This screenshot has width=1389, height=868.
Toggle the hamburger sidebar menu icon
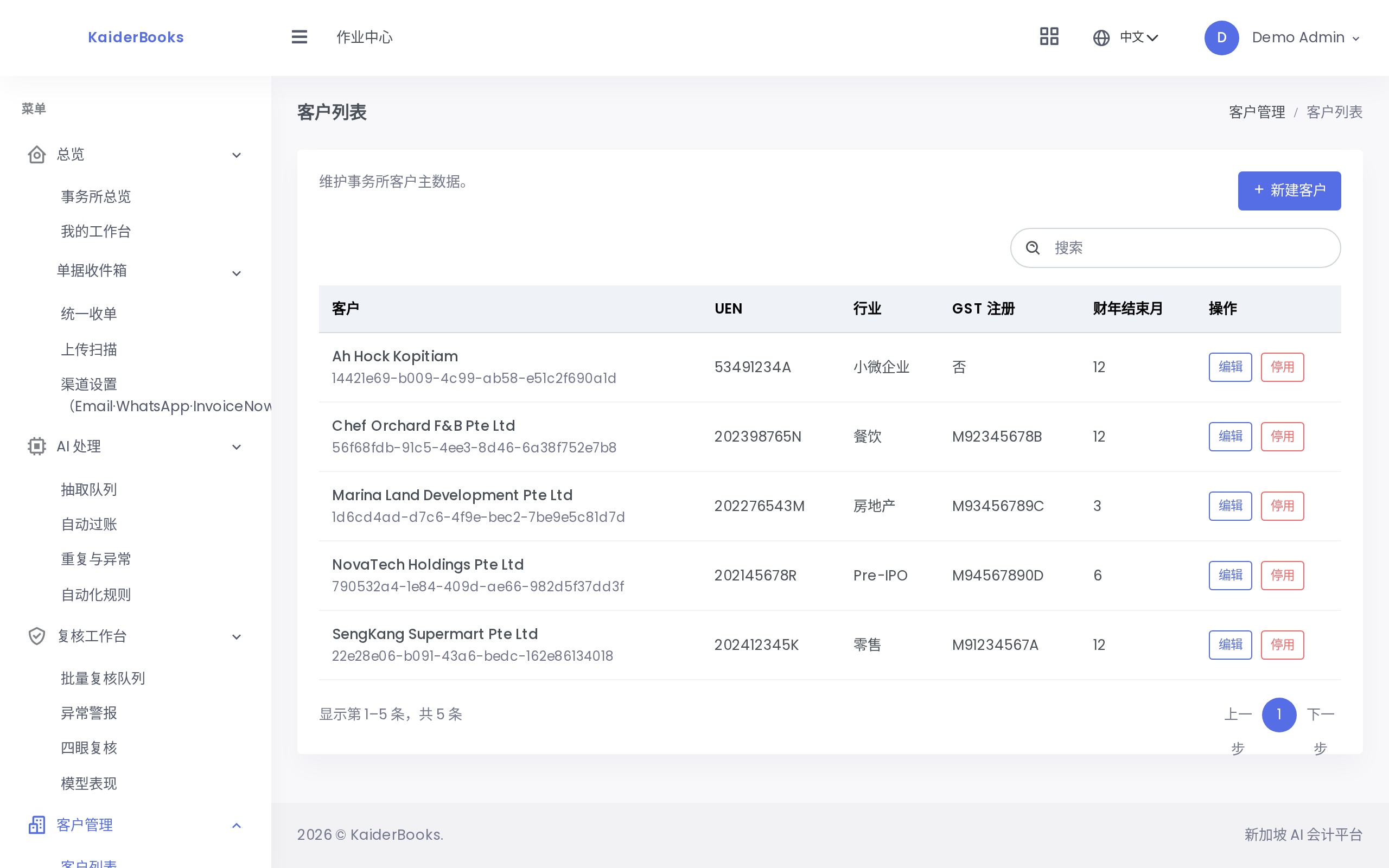point(299,37)
